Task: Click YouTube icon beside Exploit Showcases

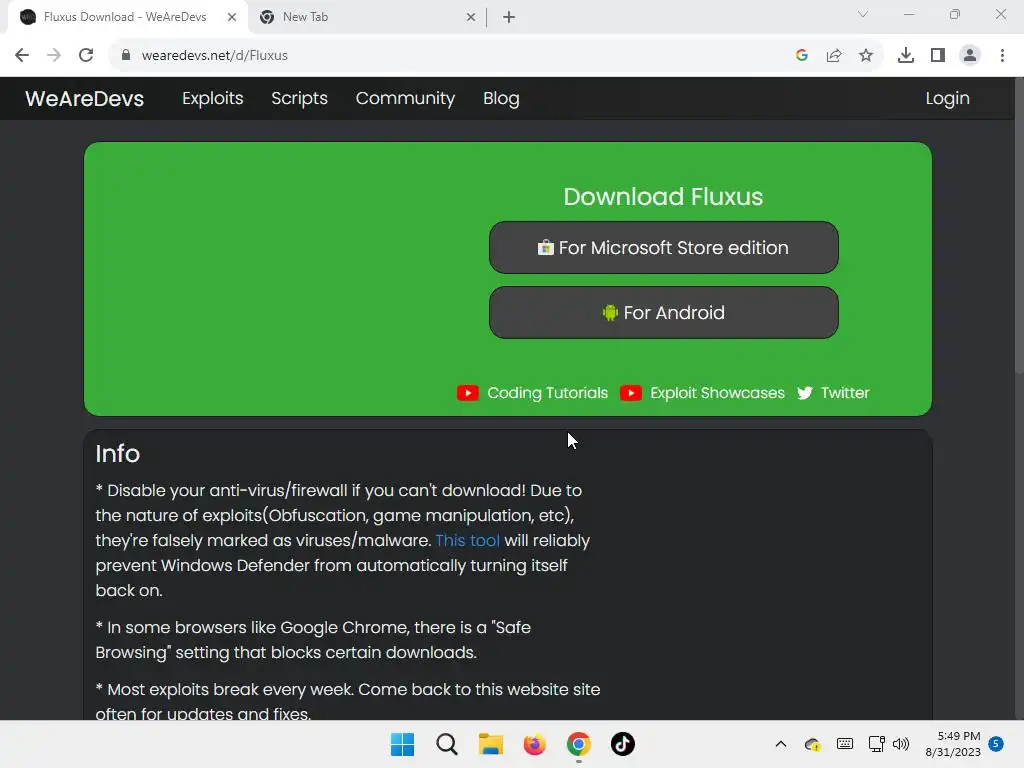Action: click(630, 392)
